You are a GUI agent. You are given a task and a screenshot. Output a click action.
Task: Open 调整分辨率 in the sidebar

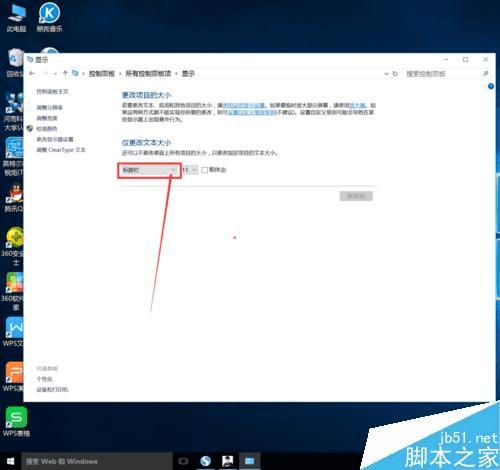pos(50,107)
